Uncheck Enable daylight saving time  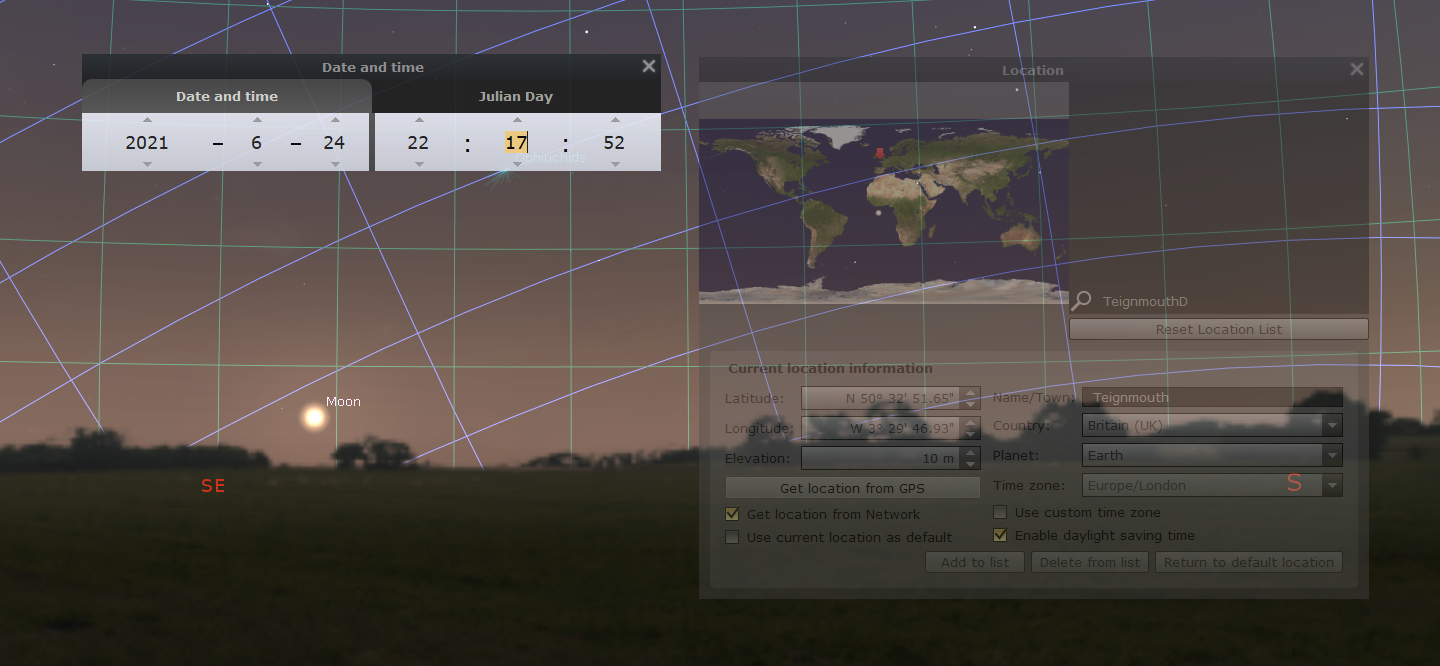1000,535
